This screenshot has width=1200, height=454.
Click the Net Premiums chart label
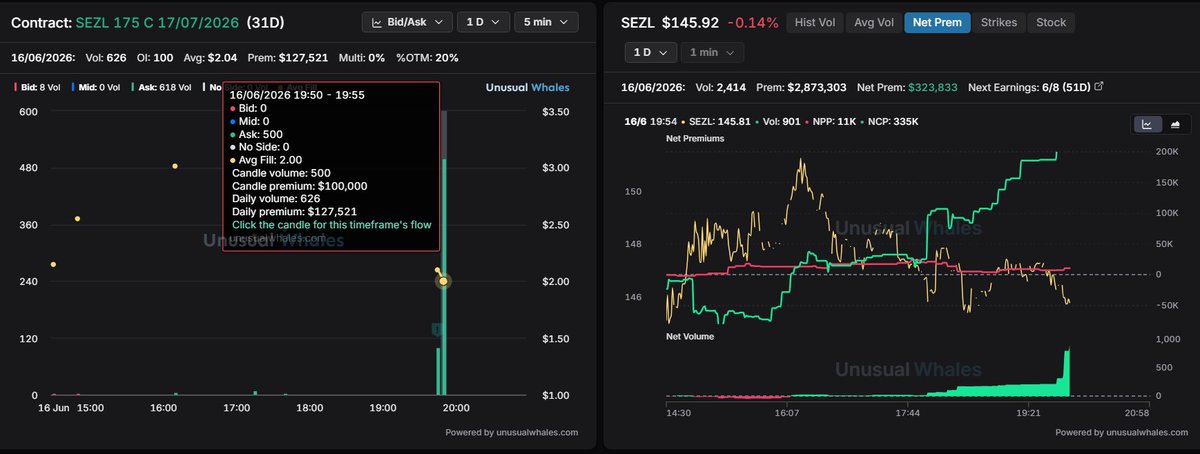[x=695, y=139]
